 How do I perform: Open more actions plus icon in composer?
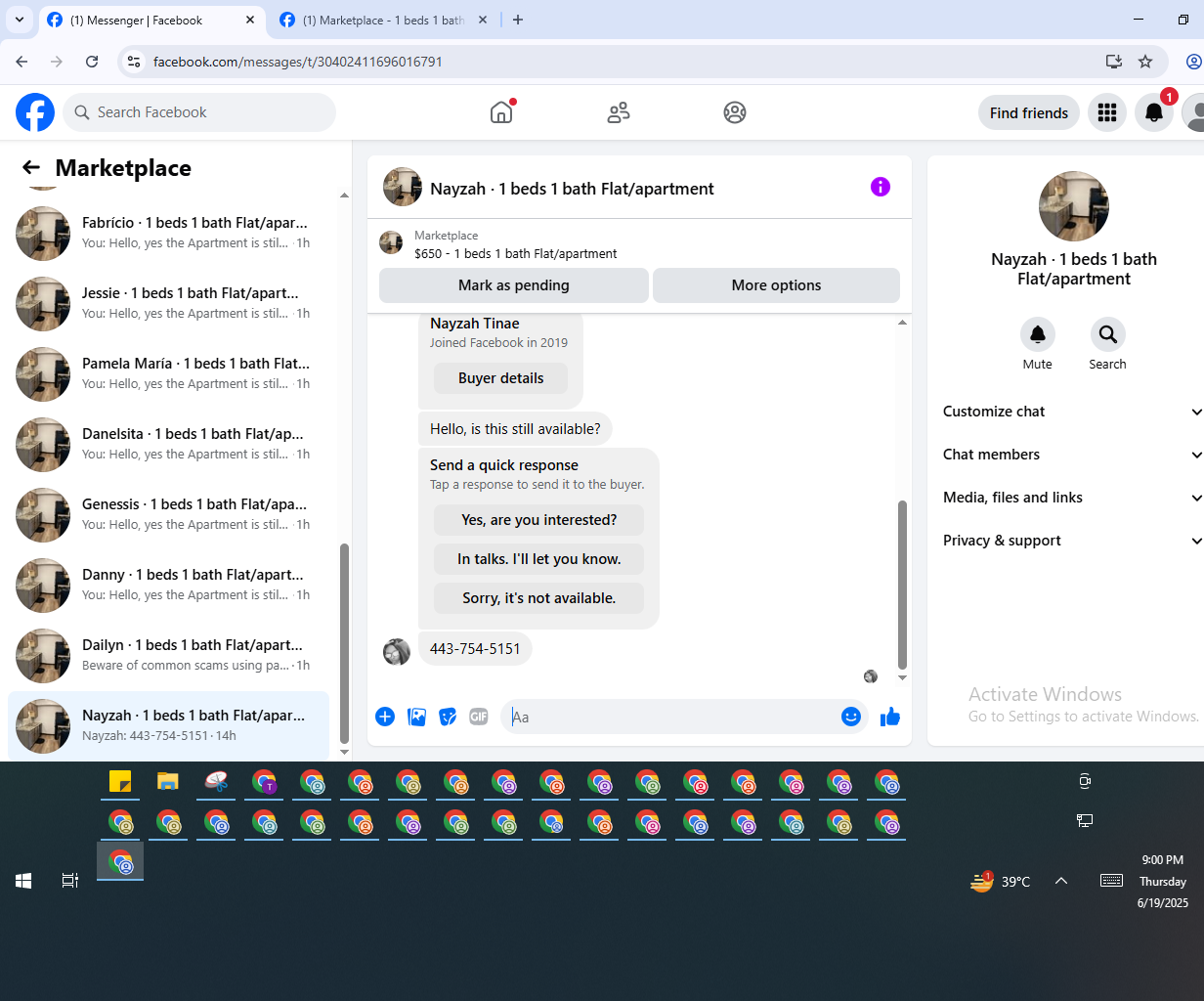(385, 717)
